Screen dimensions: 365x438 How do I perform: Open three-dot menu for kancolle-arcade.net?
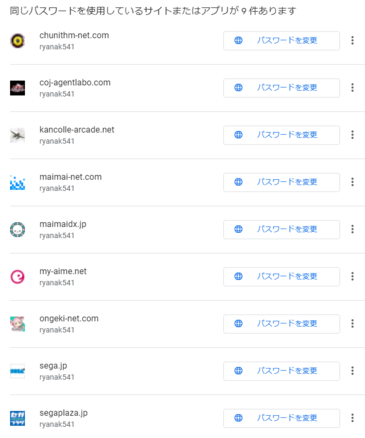point(352,135)
